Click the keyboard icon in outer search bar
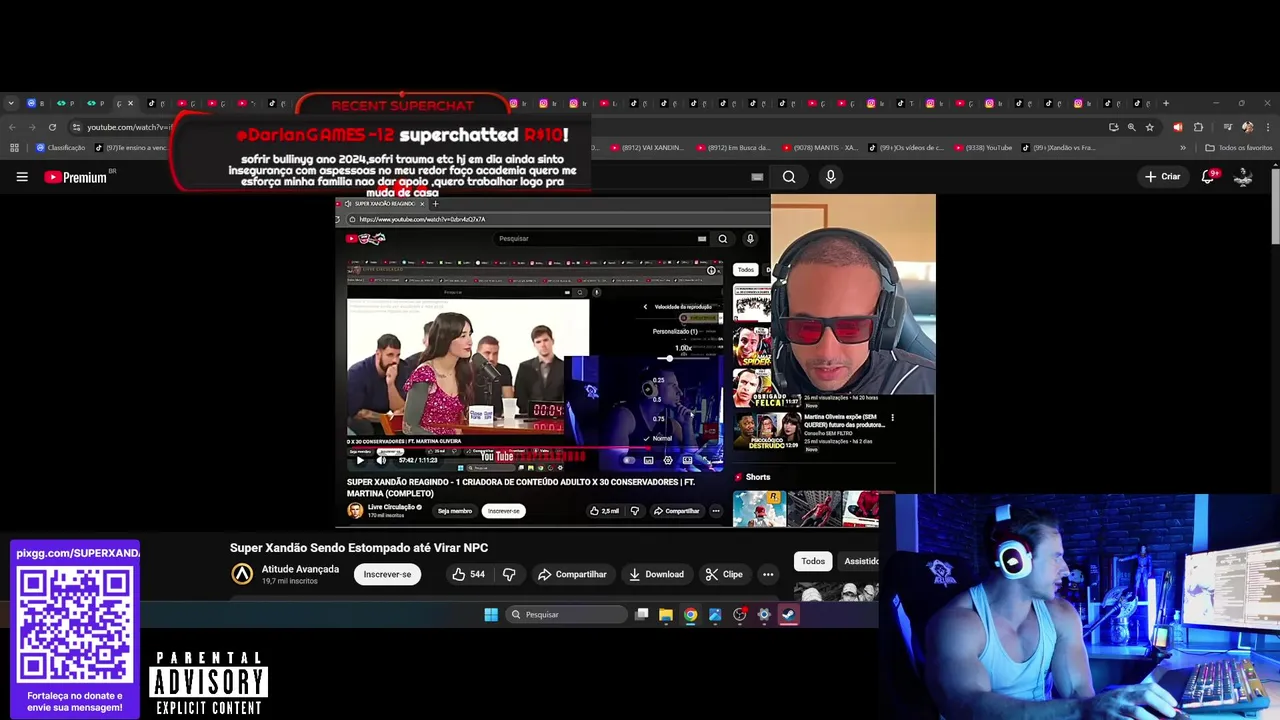This screenshot has width=1280, height=720. pos(757,177)
